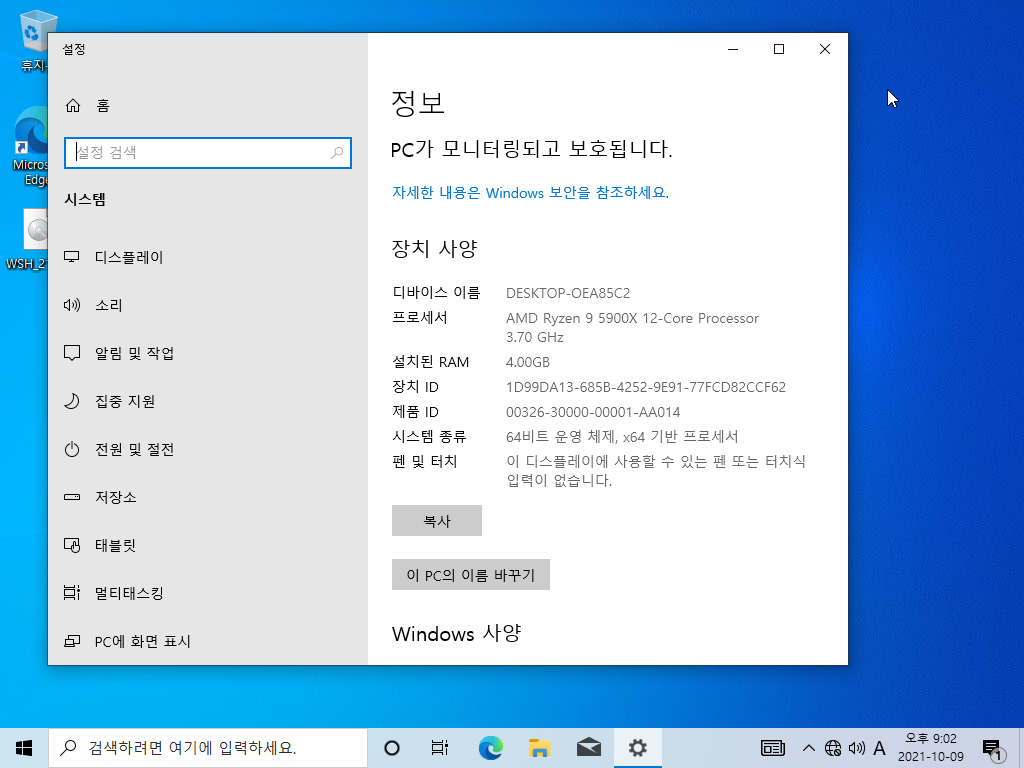Minimize the Settings window
Viewport: 1024px width, 768px height.
point(733,49)
